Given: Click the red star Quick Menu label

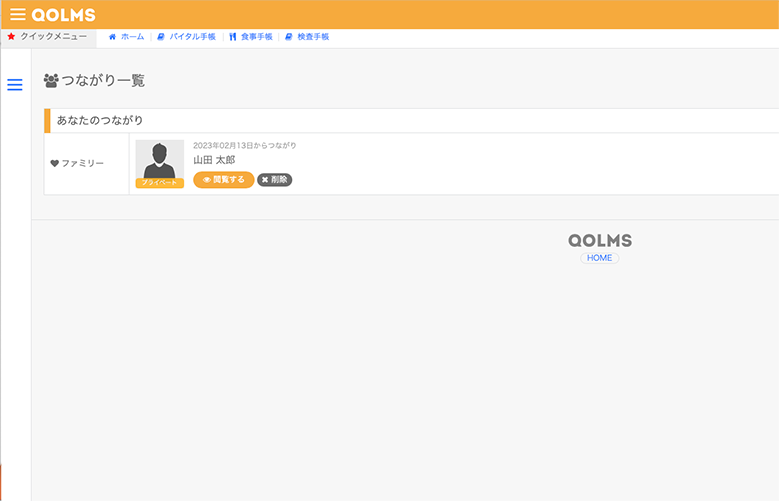Looking at the screenshot, I should point(47,37).
